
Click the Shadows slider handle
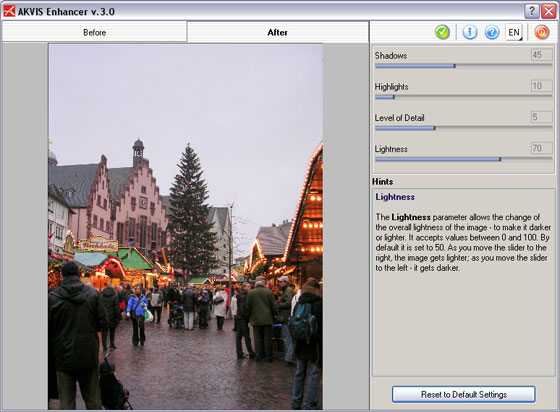point(454,66)
